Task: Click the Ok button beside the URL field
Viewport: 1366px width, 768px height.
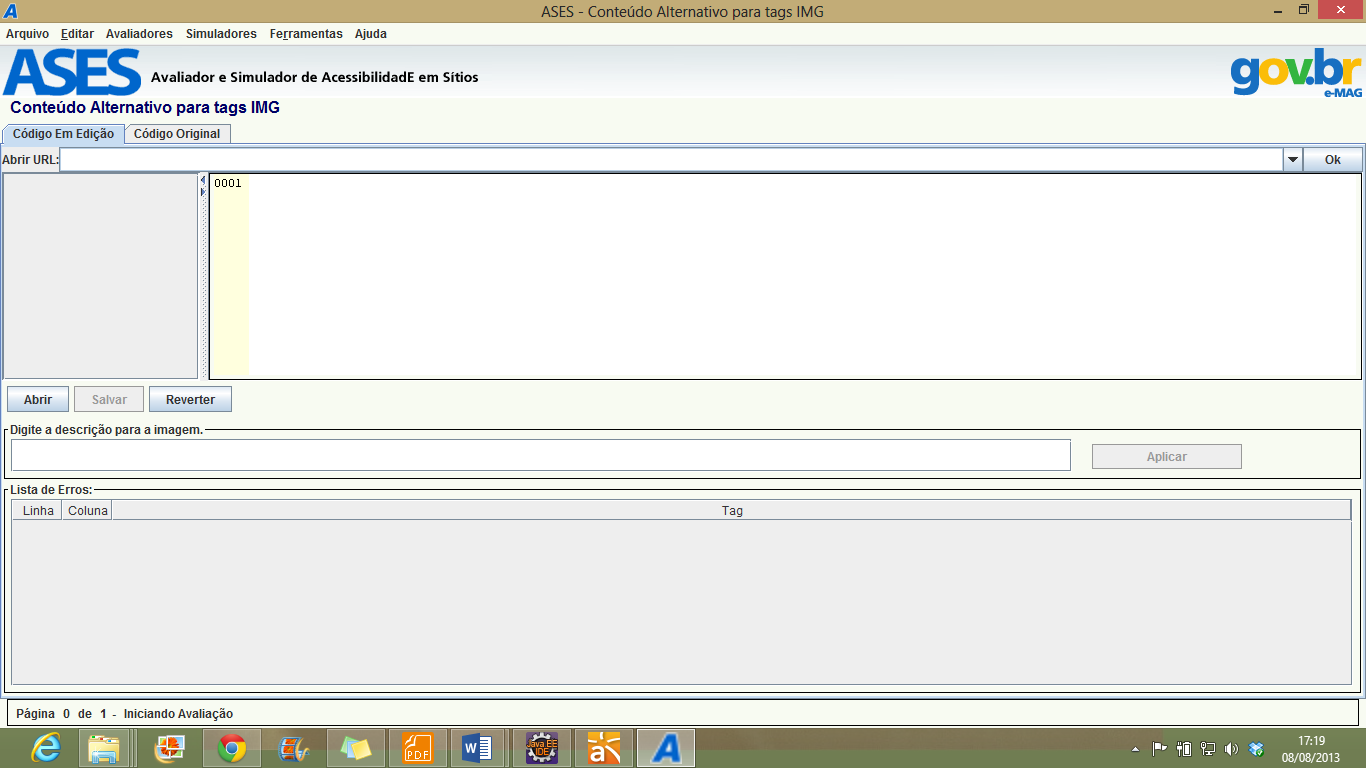Action: (1332, 159)
